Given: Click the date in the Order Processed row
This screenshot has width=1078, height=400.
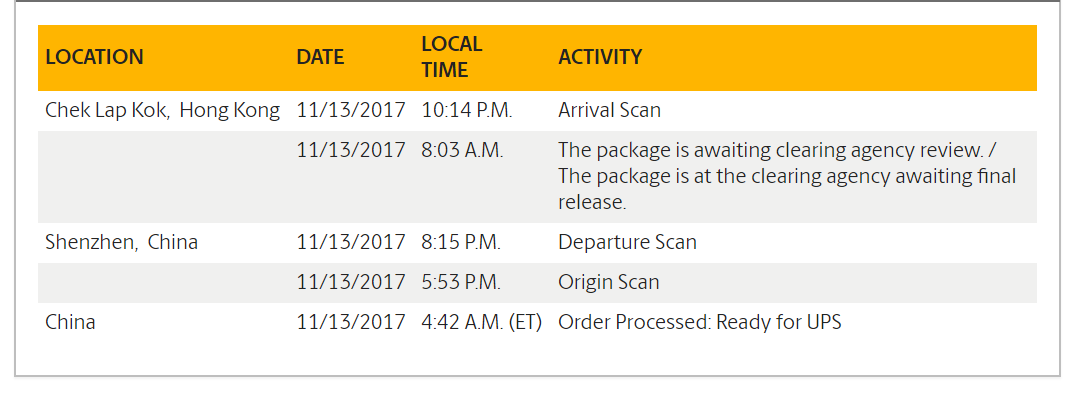Looking at the screenshot, I should click(x=351, y=322).
